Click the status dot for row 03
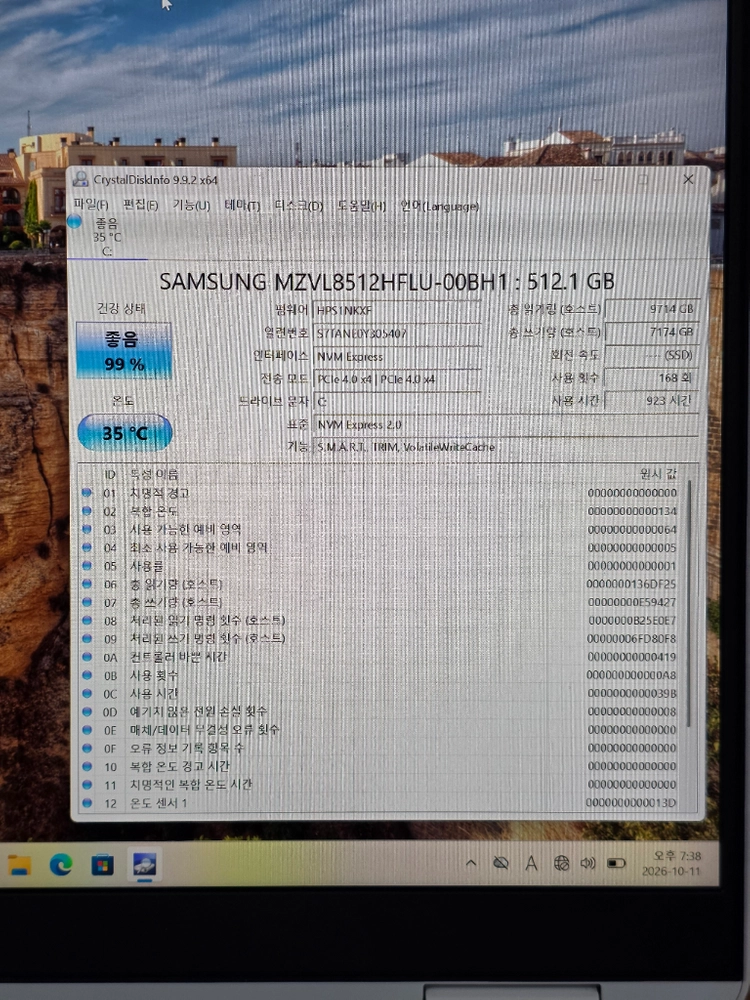 tap(87, 529)
